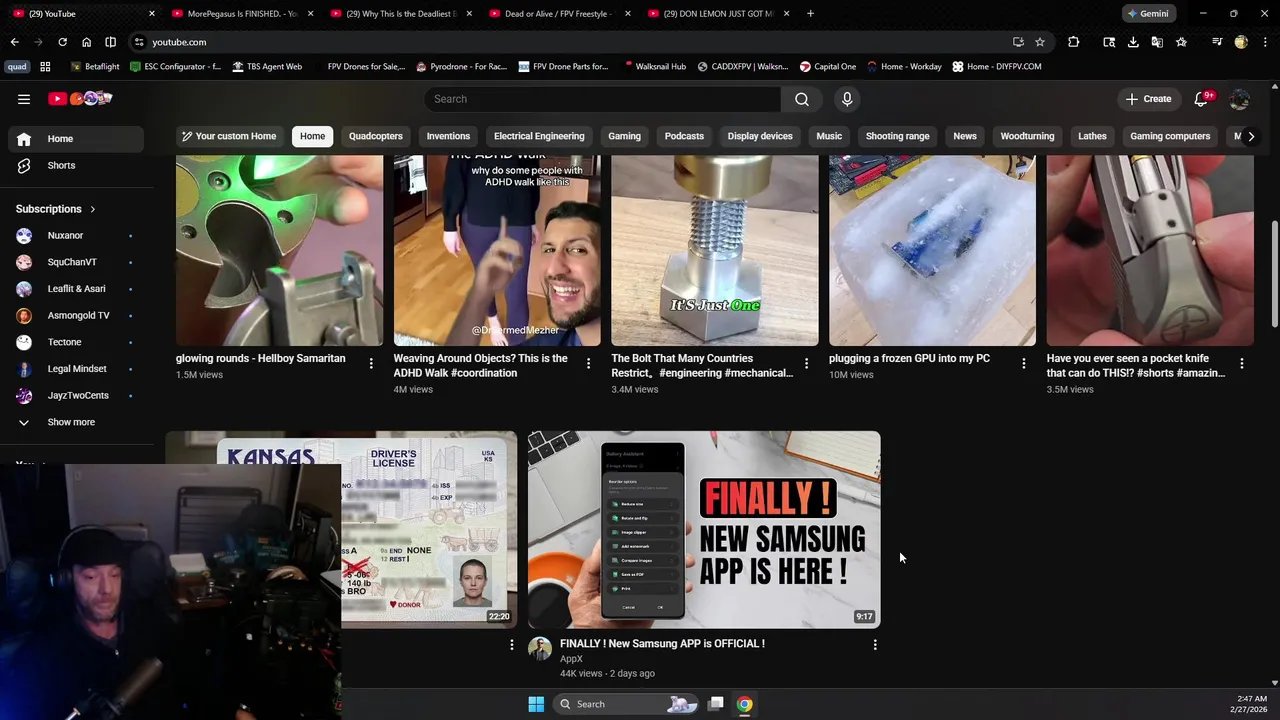Open Windows Start menu
The image size is (1280, 720).
536,704
